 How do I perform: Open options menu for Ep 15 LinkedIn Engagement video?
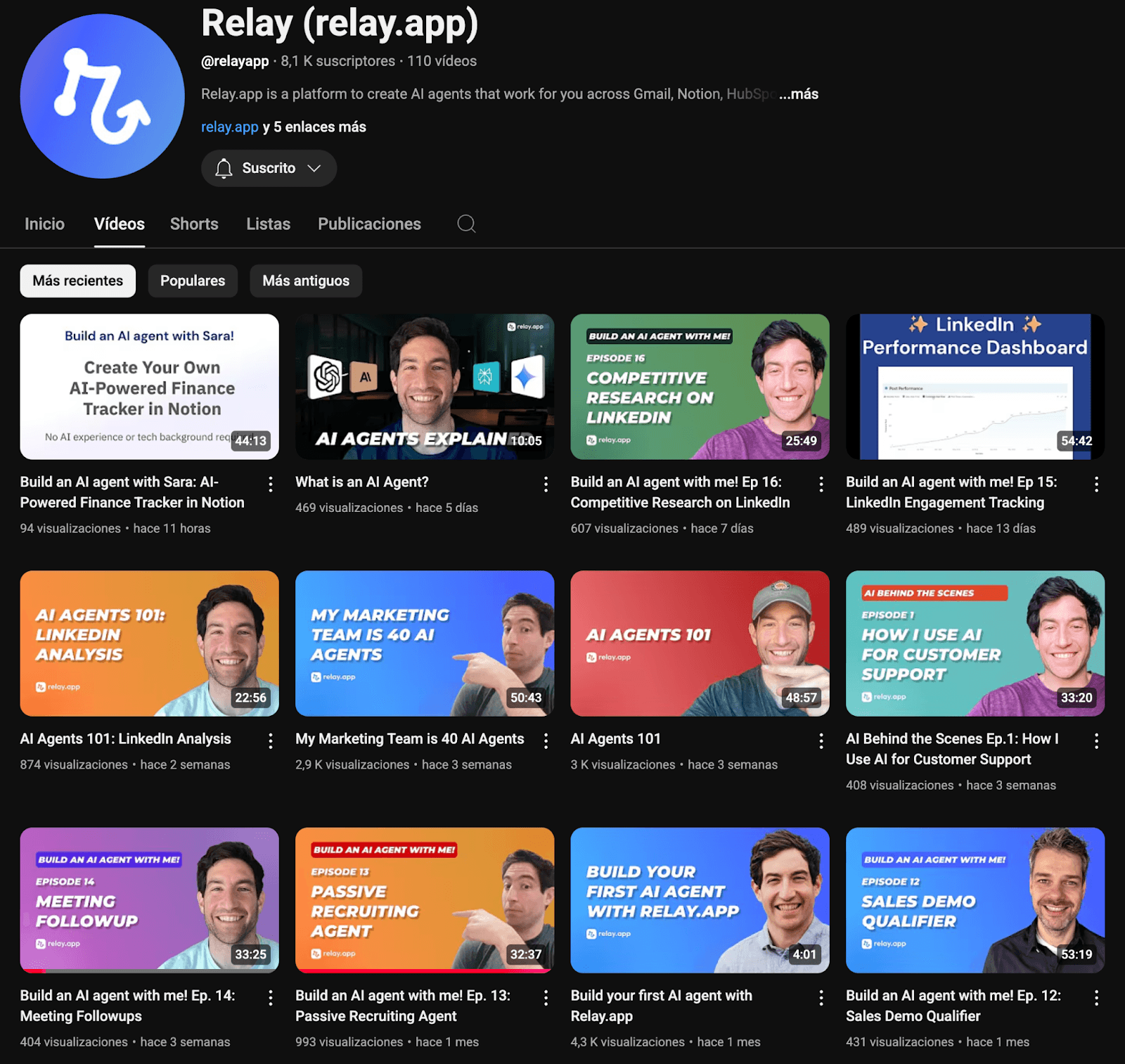[x=1096, y=484]
